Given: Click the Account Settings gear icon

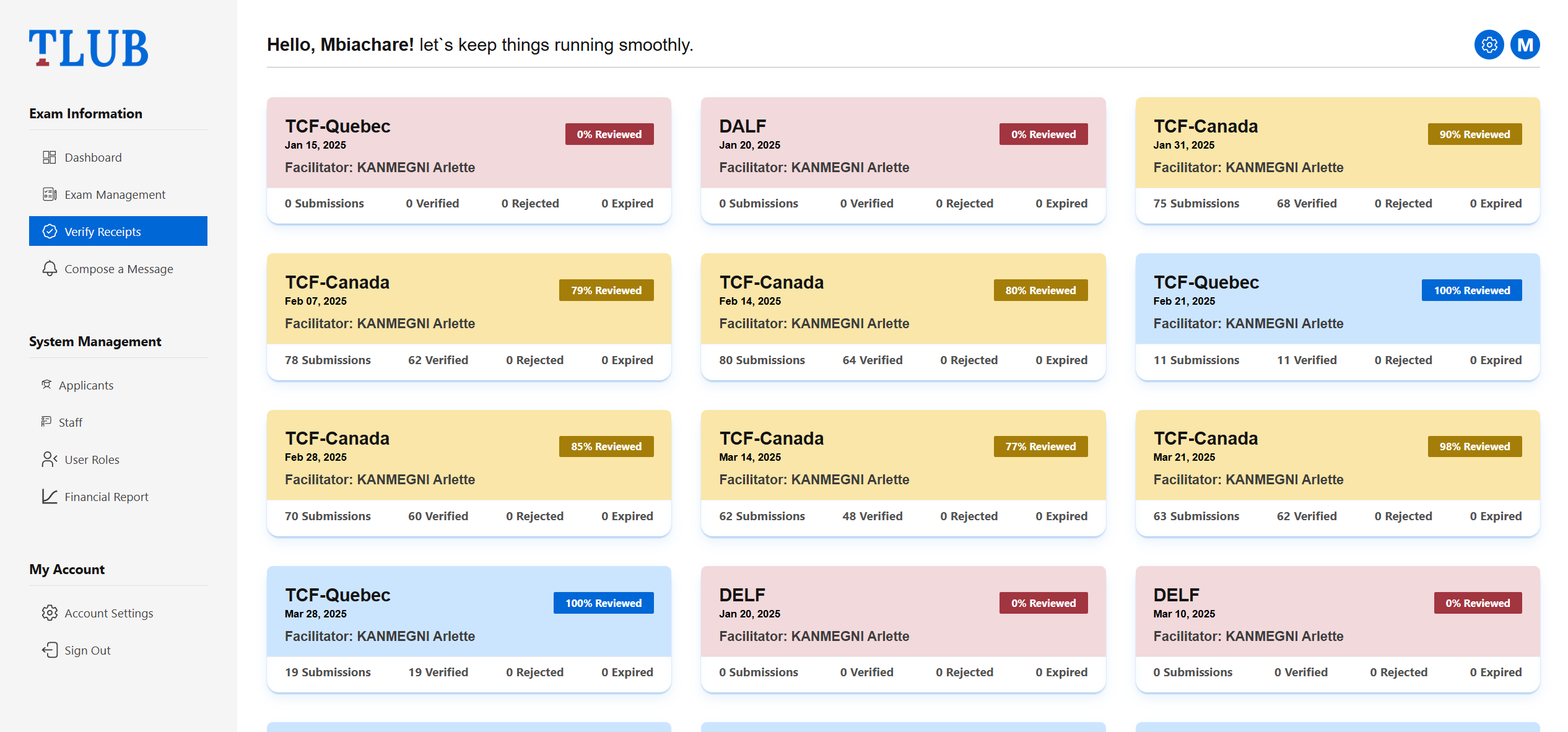Looking at the screenshot, I should pyautogui.click(x=49, y=613).
